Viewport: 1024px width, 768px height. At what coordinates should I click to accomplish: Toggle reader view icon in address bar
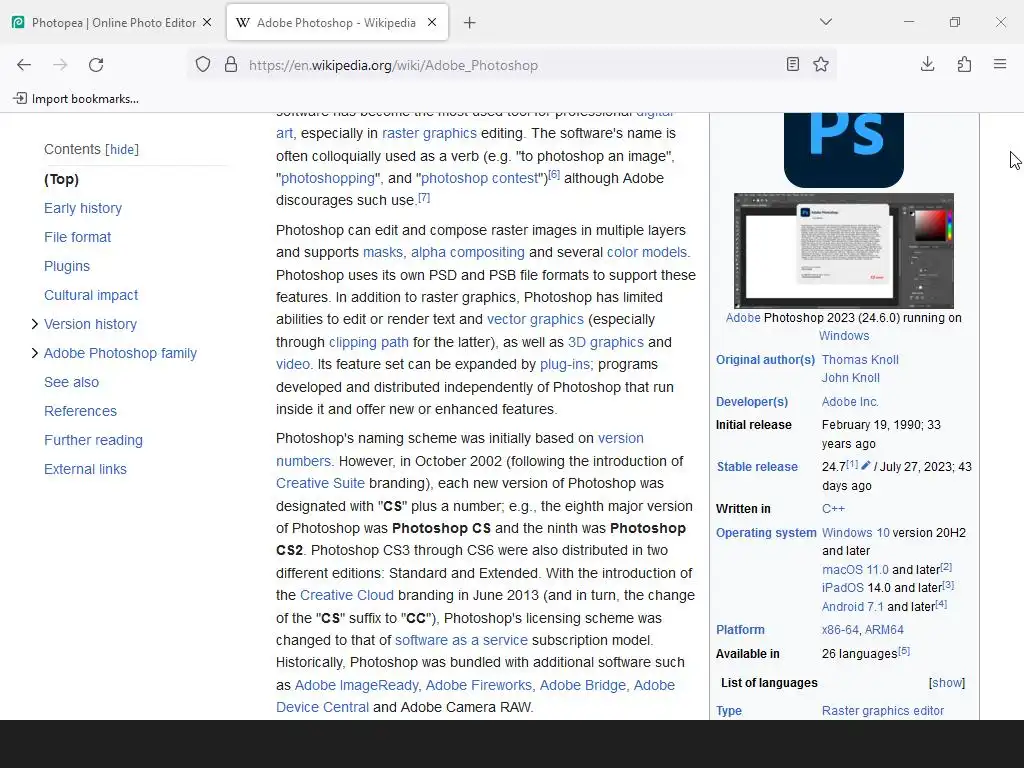793,64
